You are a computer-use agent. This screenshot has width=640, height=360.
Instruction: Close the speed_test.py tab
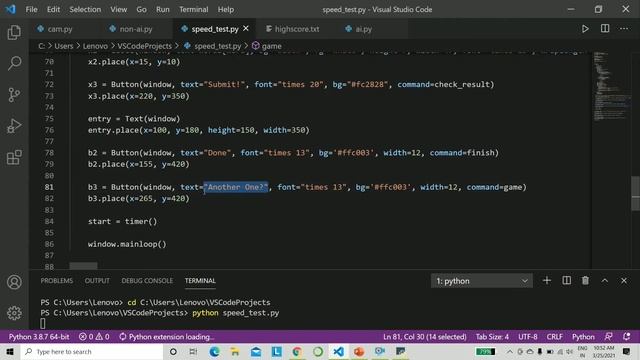[x=246, y=29]
